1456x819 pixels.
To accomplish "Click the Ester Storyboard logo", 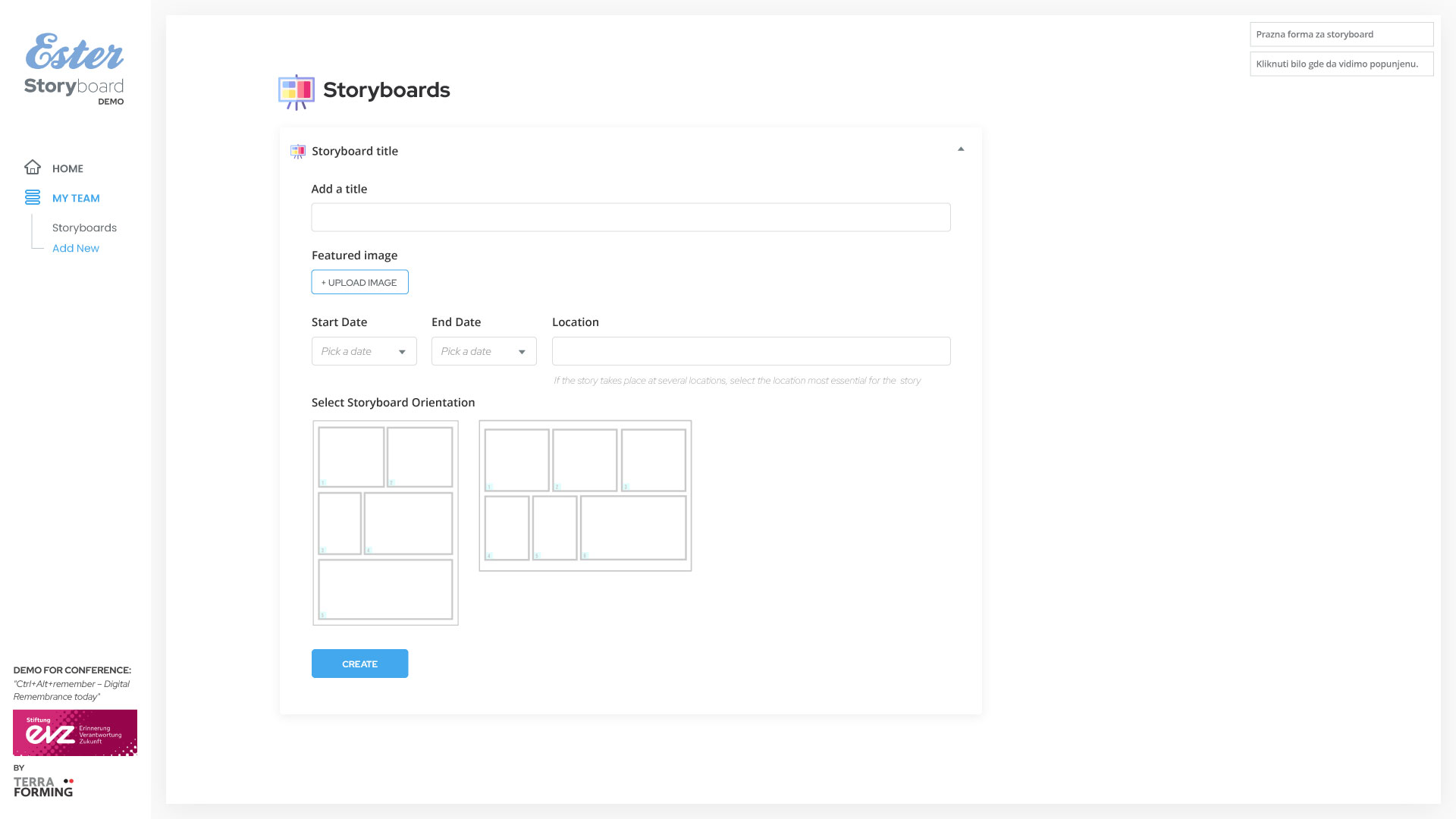I will (74, 69).
